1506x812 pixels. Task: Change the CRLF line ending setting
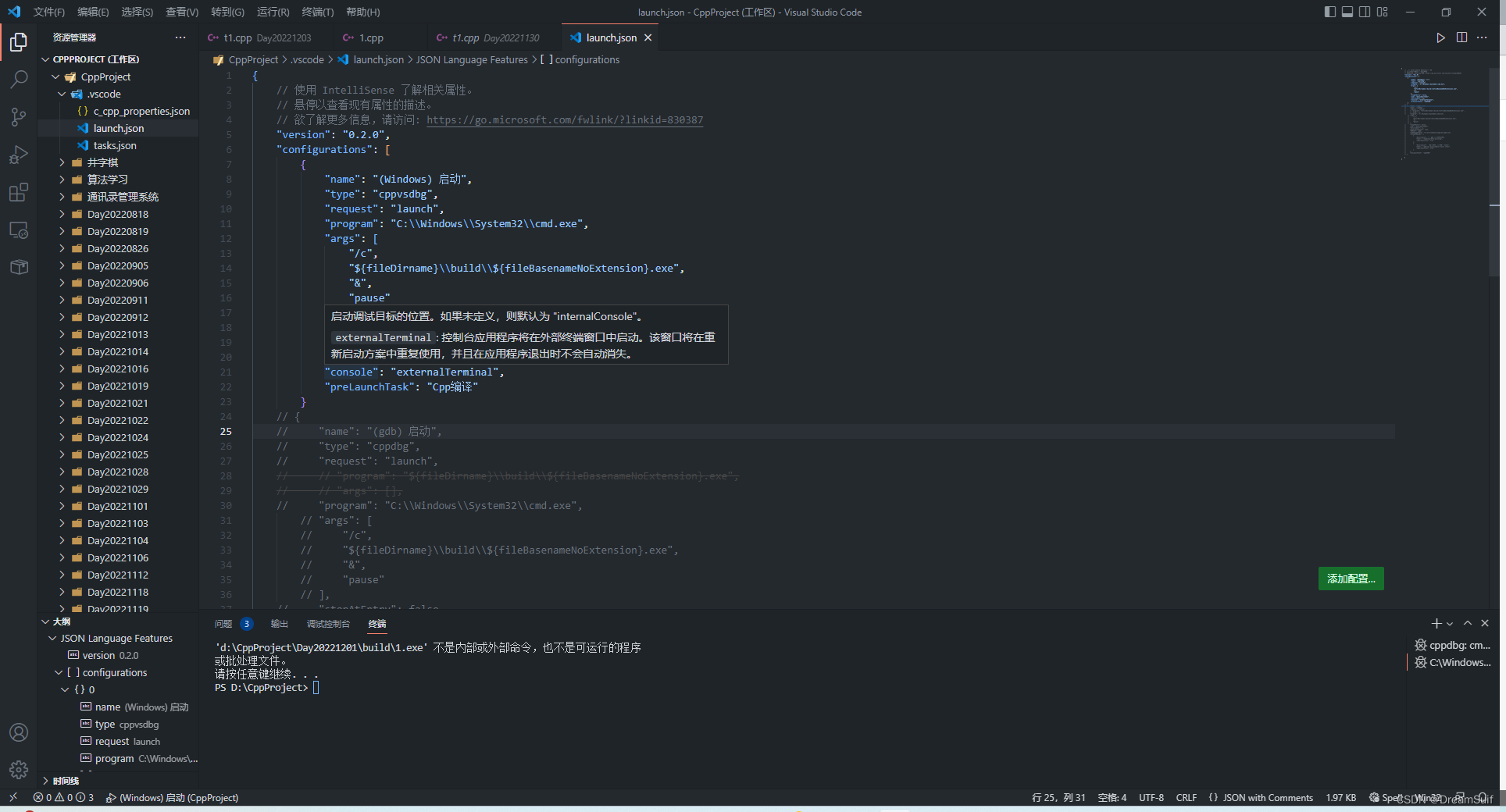pyautogui.click(x=1186, y=797)
